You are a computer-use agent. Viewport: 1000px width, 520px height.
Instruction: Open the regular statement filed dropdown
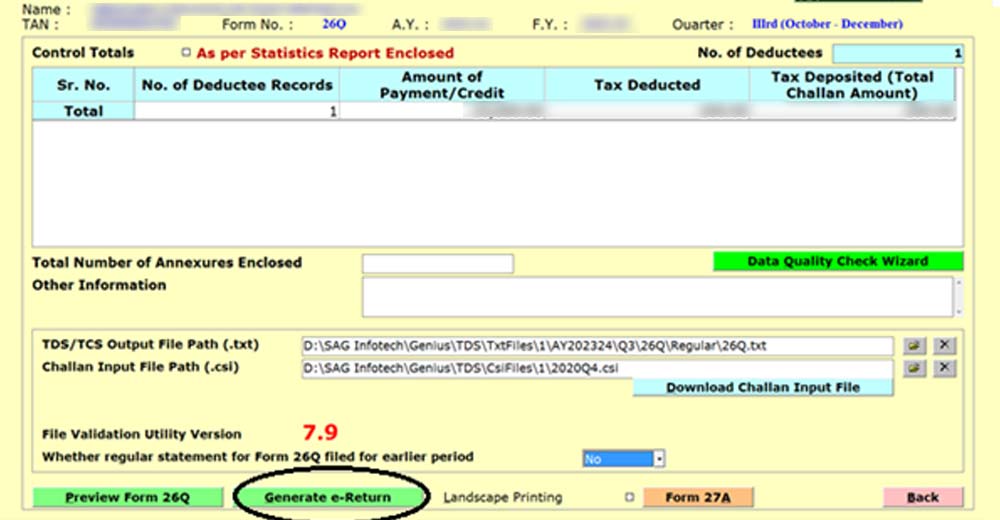tap(659, 459)
